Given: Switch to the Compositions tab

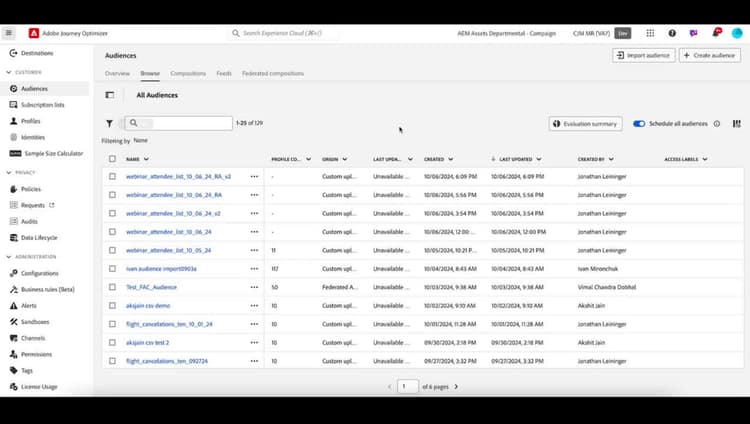Looking at the screenshot, I should coord(188,73).
